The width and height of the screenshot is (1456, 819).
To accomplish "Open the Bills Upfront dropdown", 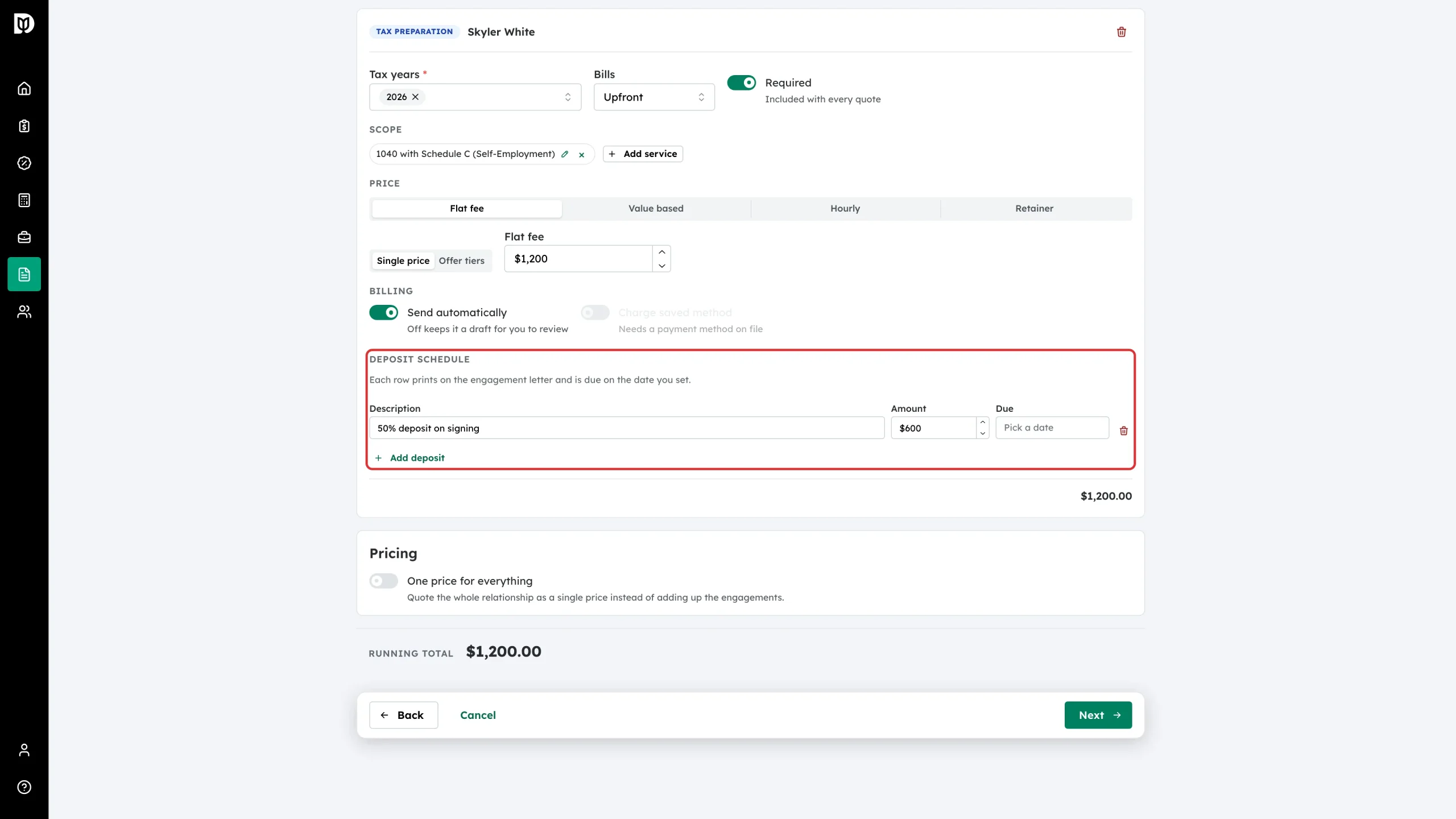I will [x=654, y=97].
